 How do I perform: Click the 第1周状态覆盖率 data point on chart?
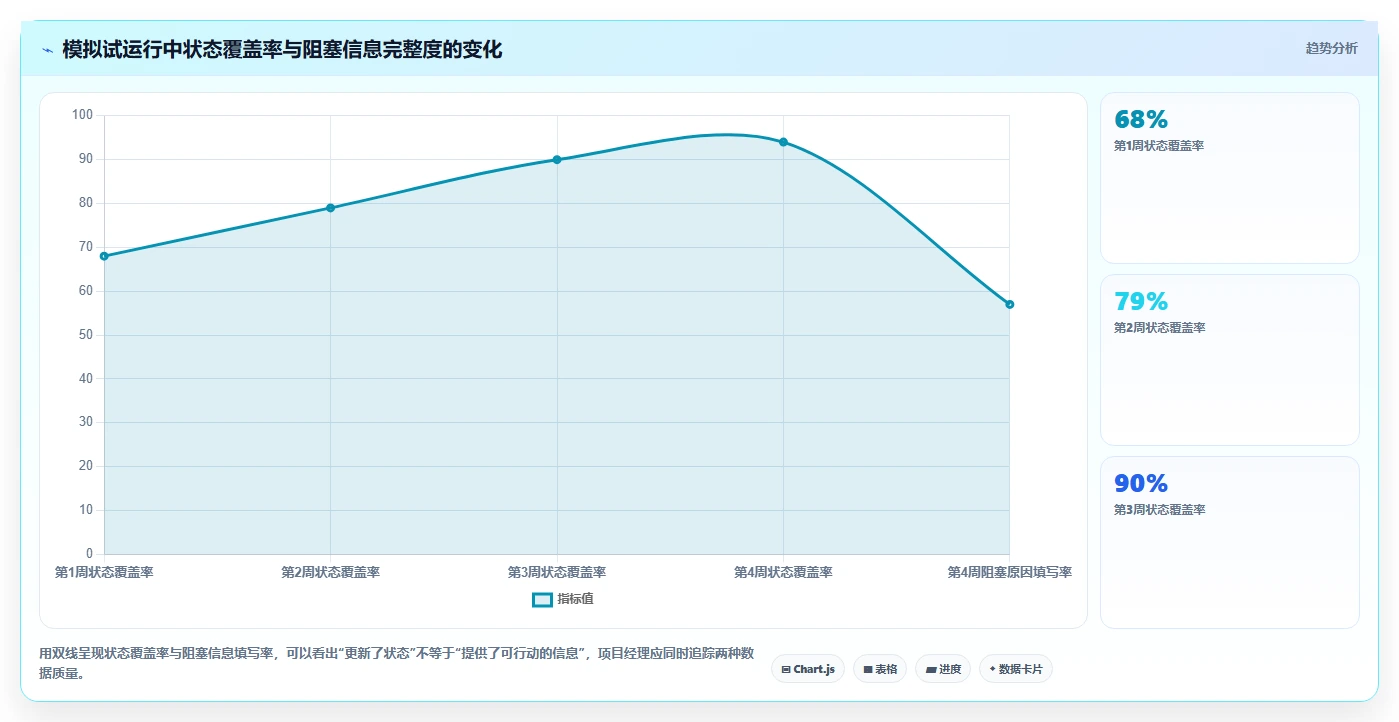tap(104, 256)
